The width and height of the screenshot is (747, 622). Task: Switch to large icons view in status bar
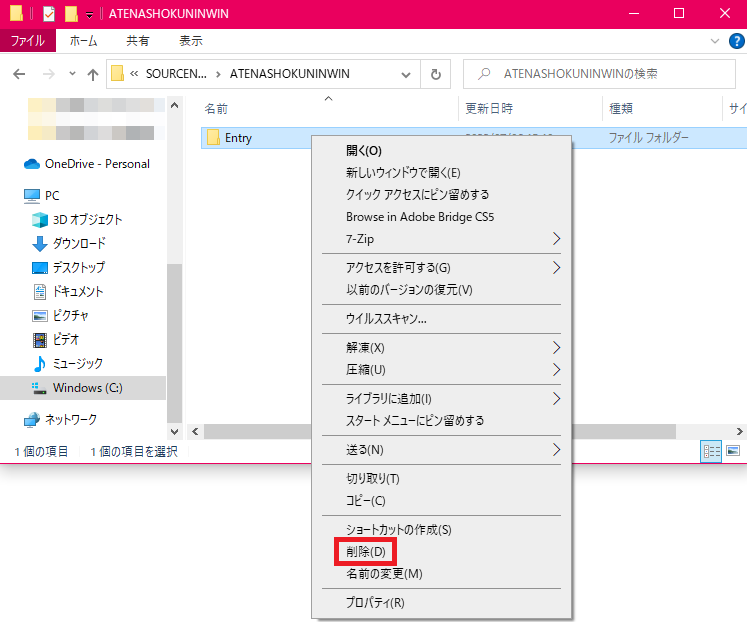733,452
